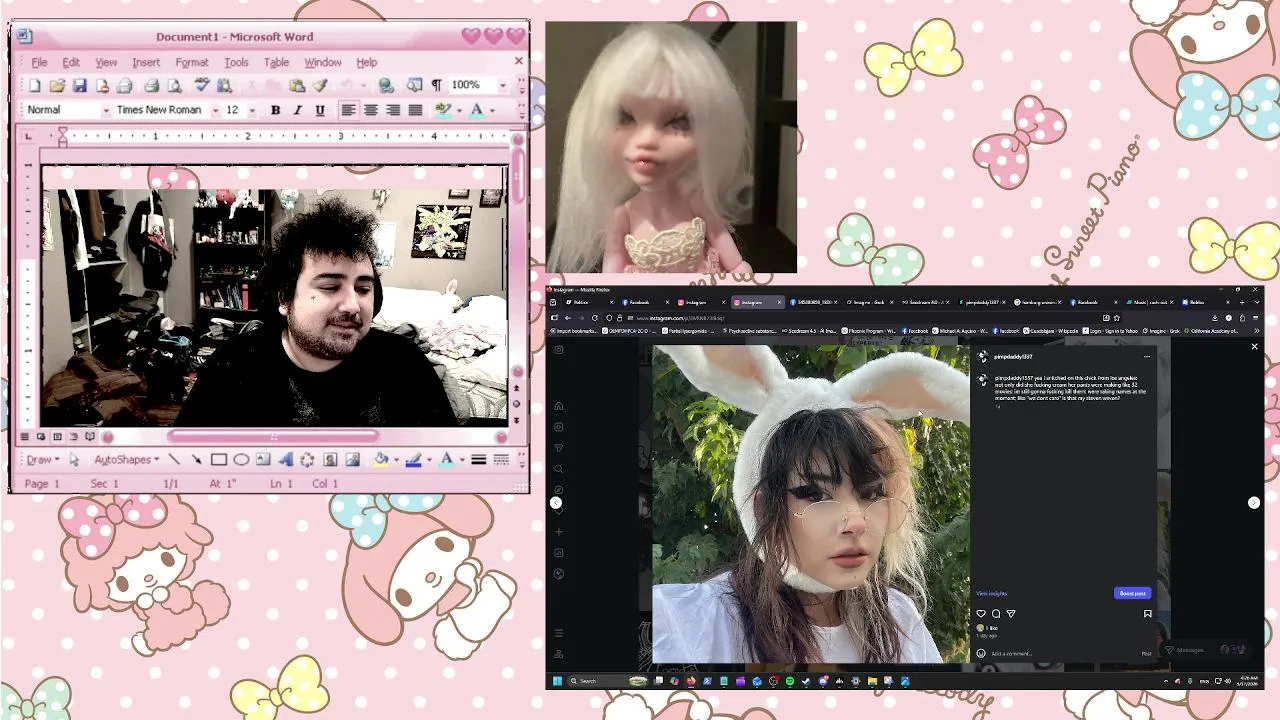Expand highlight color dropdown arrow
Screen dimensions: 1280x720
458,110
